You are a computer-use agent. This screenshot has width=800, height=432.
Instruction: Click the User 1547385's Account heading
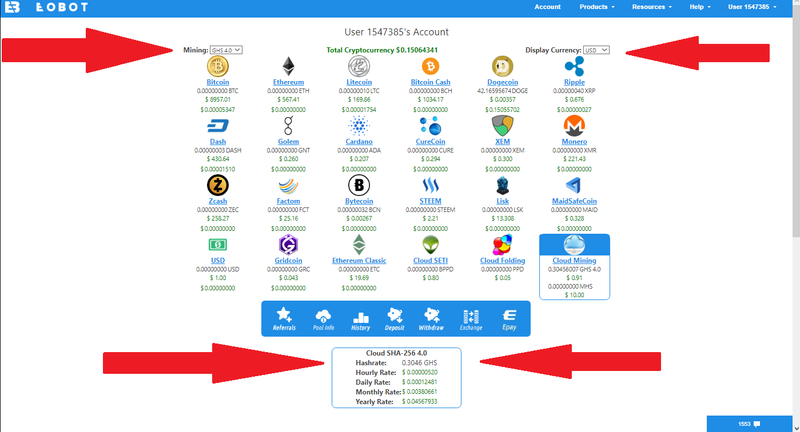396,32
